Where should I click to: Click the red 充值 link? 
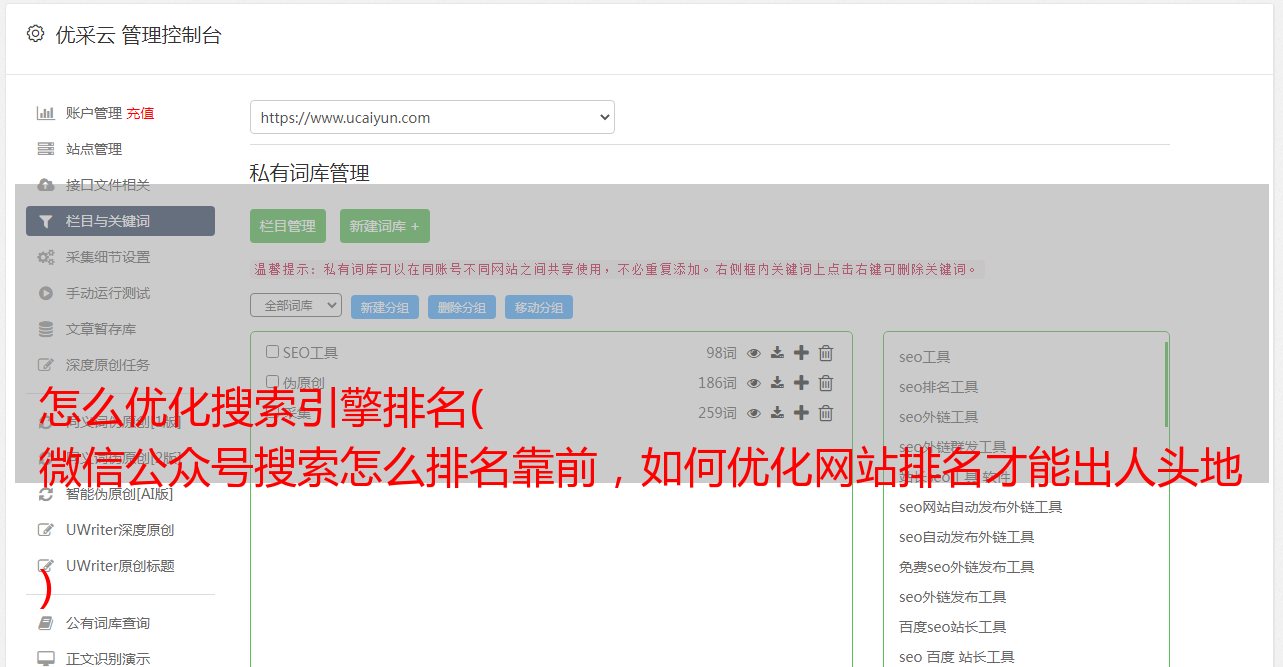pos(140,113)
